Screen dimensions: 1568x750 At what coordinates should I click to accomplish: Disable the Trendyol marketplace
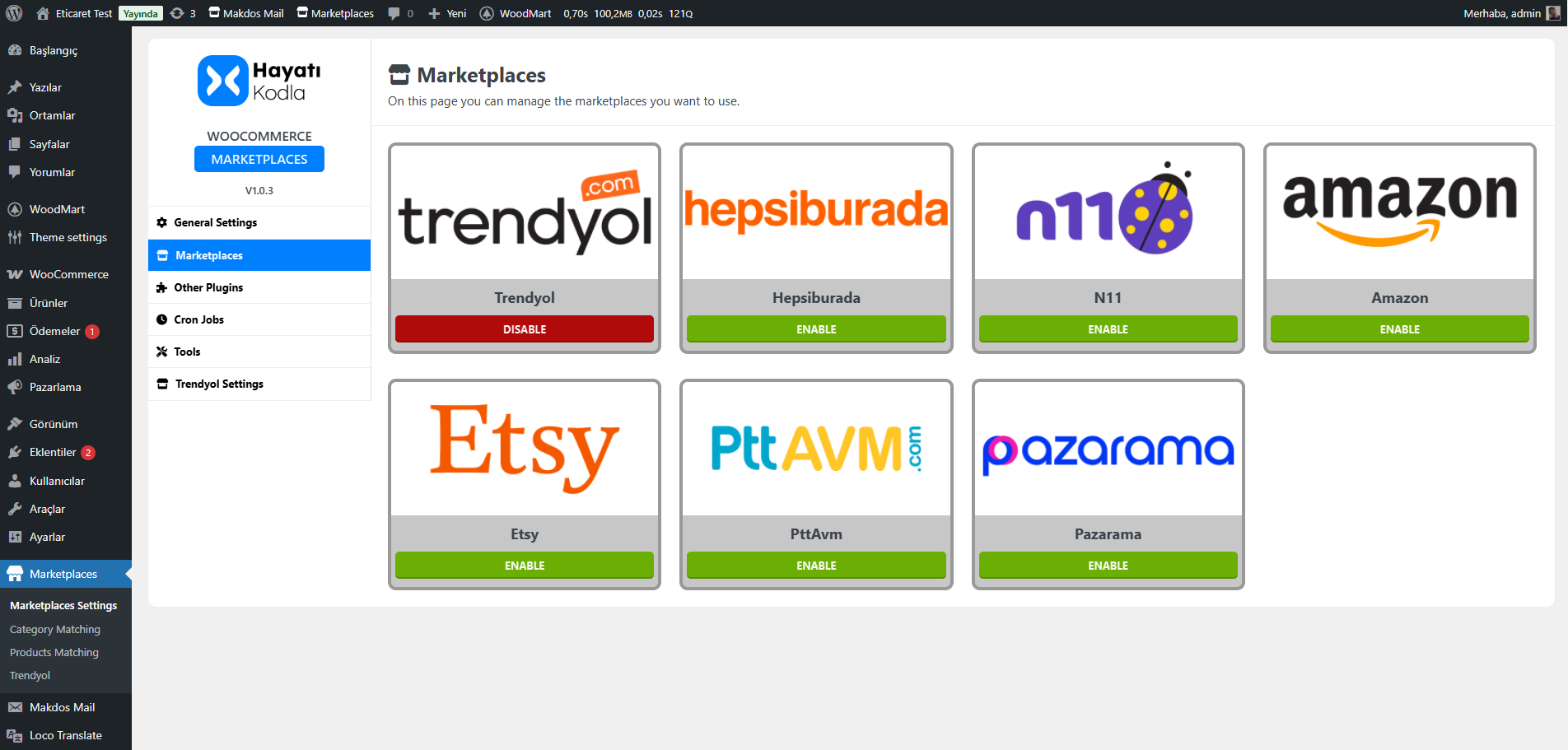point(525,328)
